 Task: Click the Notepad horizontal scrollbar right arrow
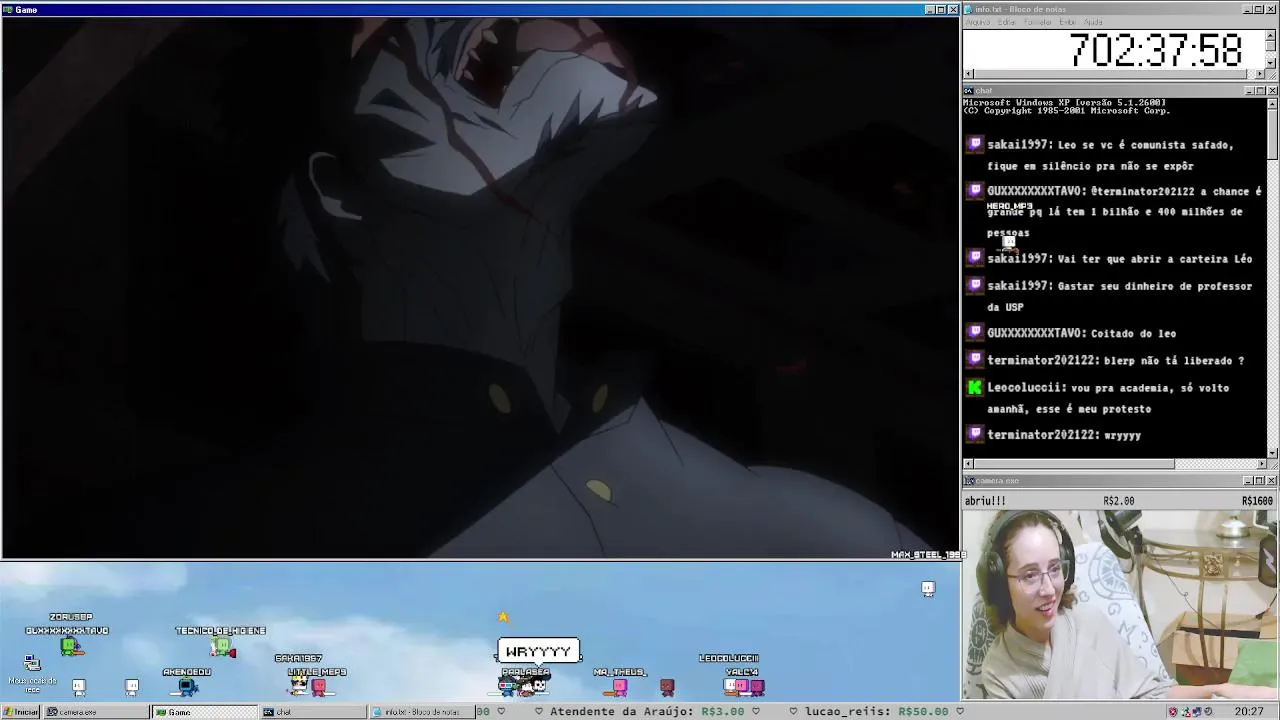pyautogui.click(x=1260, y=74)
